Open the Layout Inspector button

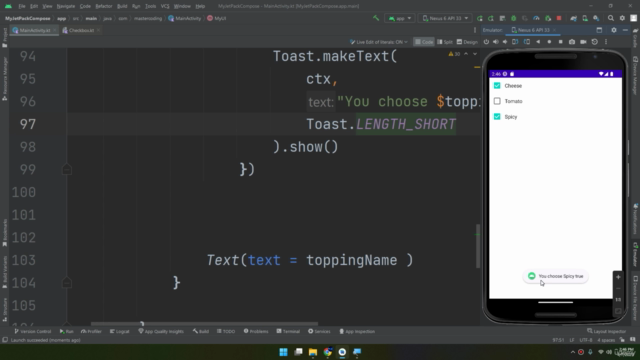[606, 331]
